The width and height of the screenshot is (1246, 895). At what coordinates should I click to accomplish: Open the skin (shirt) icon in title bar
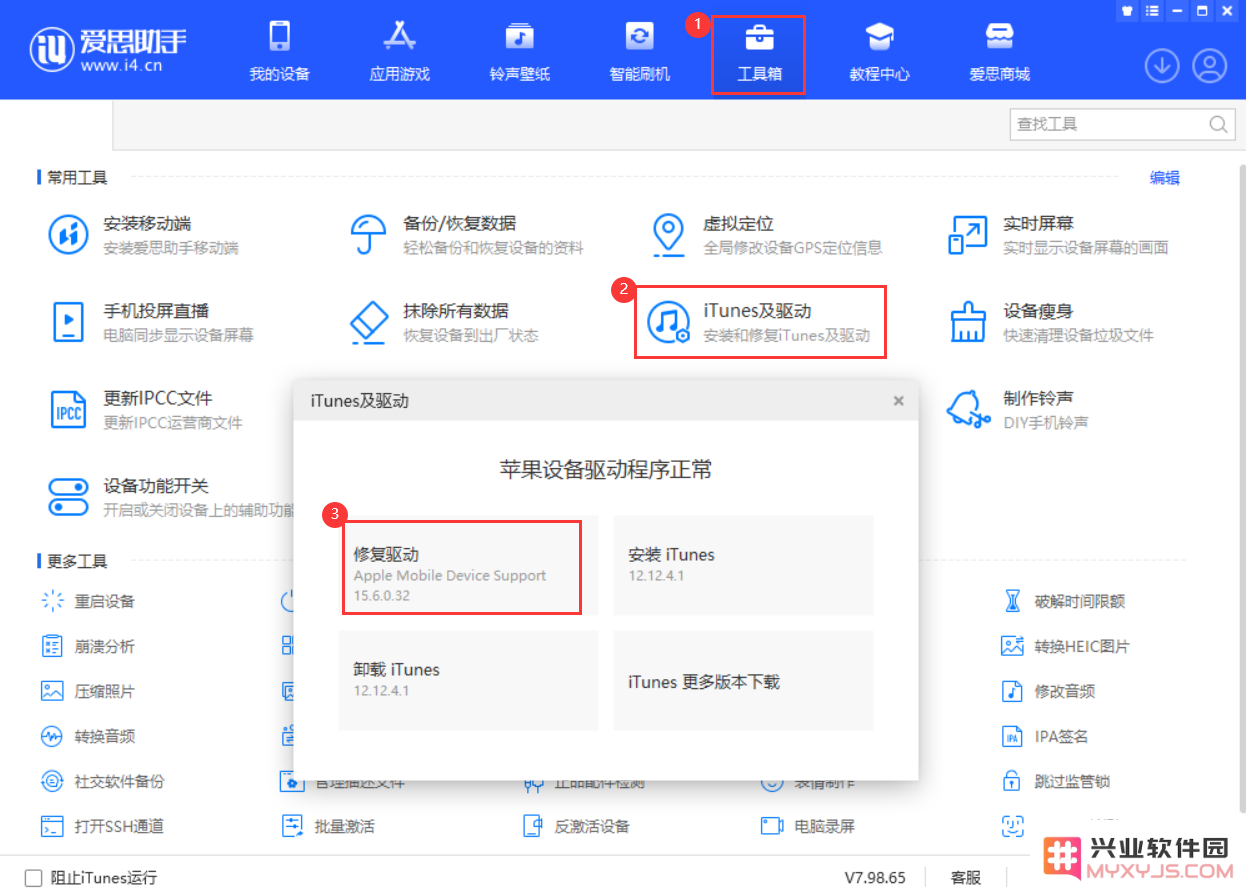1127,10
